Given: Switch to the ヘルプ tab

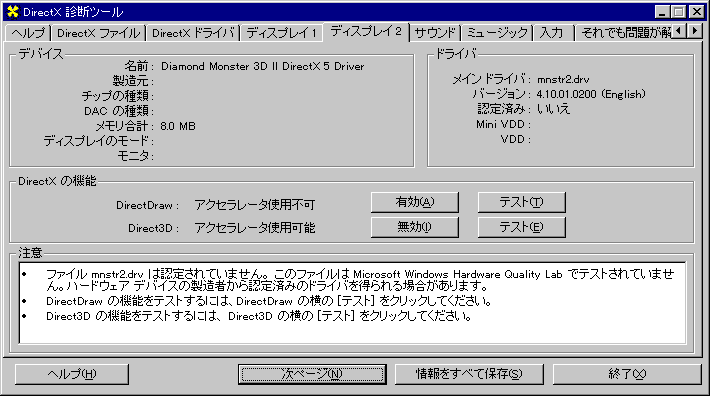Looking at the screenshot, I should pyautogui.click(x=28, y=33).
